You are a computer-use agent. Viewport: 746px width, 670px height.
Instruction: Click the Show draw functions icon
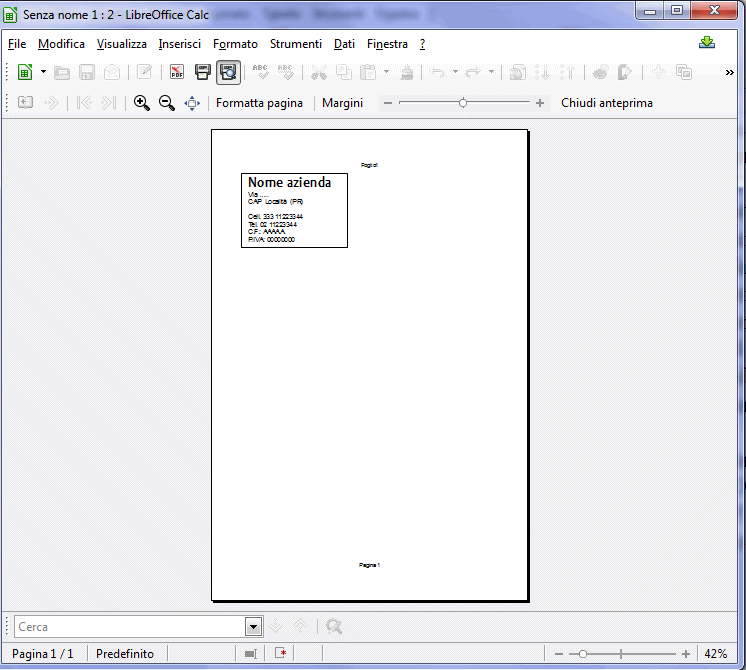point(625,72)
